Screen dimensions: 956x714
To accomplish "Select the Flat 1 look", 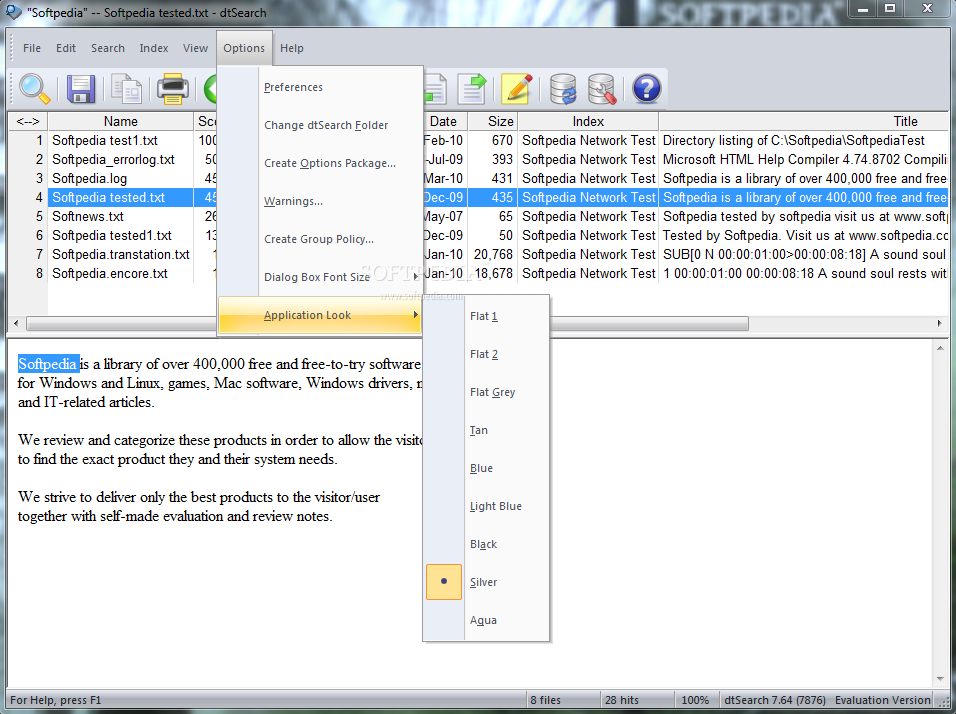I will point(487,316).
